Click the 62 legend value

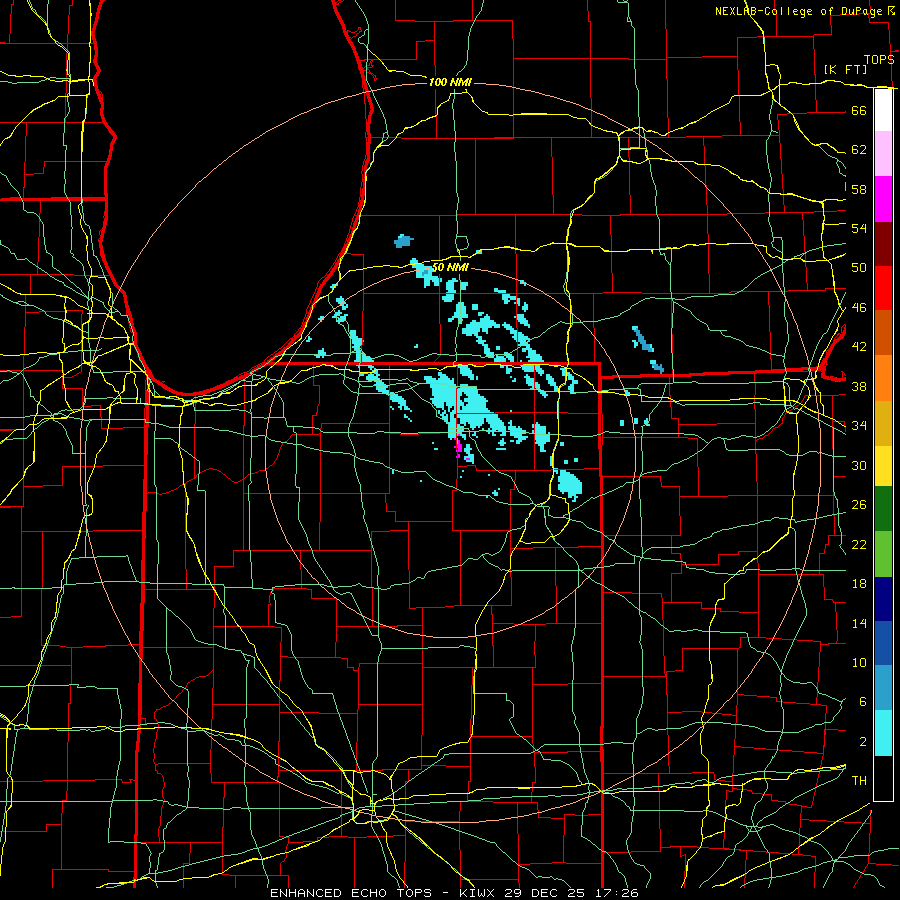859,150
